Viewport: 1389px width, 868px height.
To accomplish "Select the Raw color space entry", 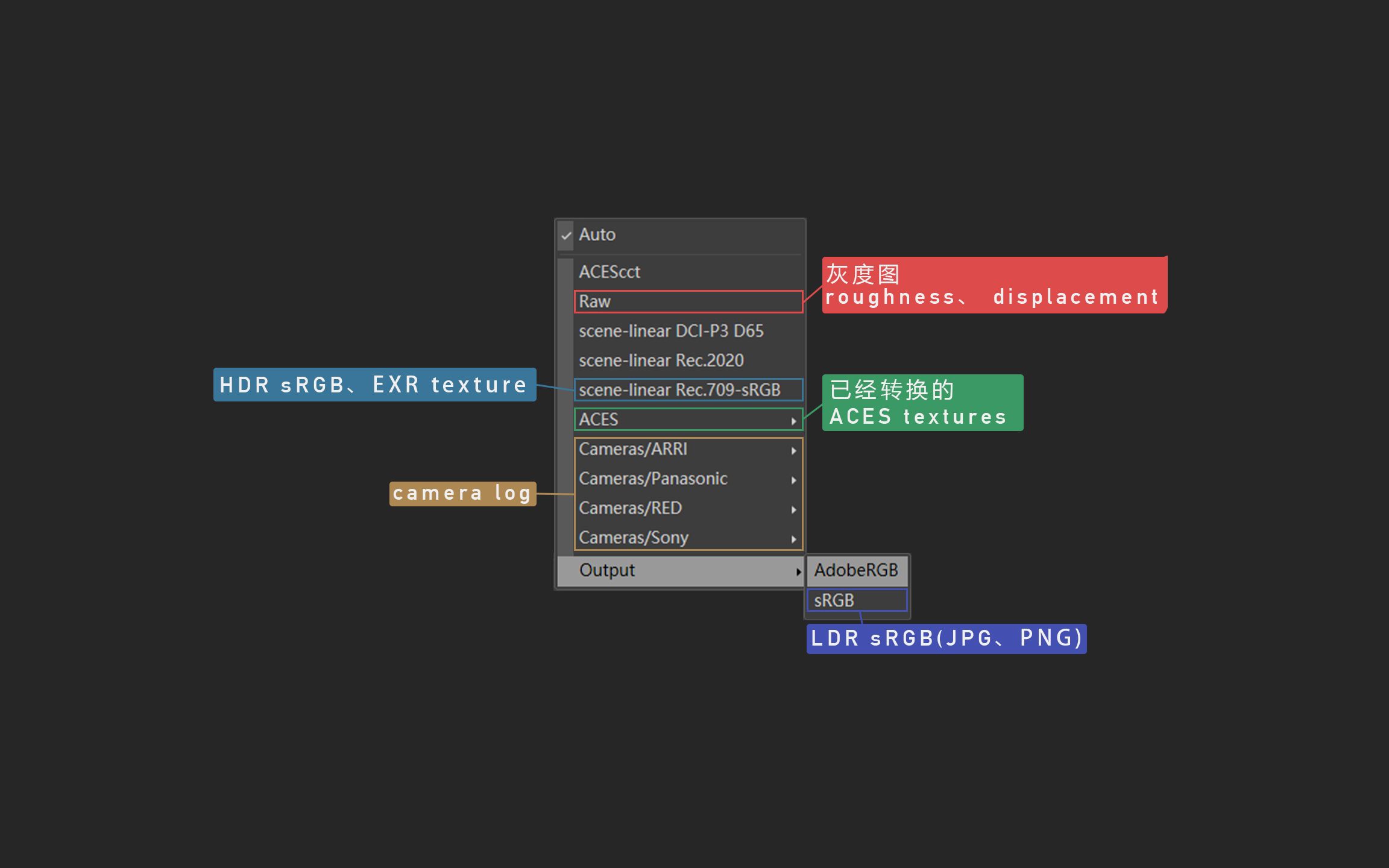I will pyautogui.click(x=595, y=301).
